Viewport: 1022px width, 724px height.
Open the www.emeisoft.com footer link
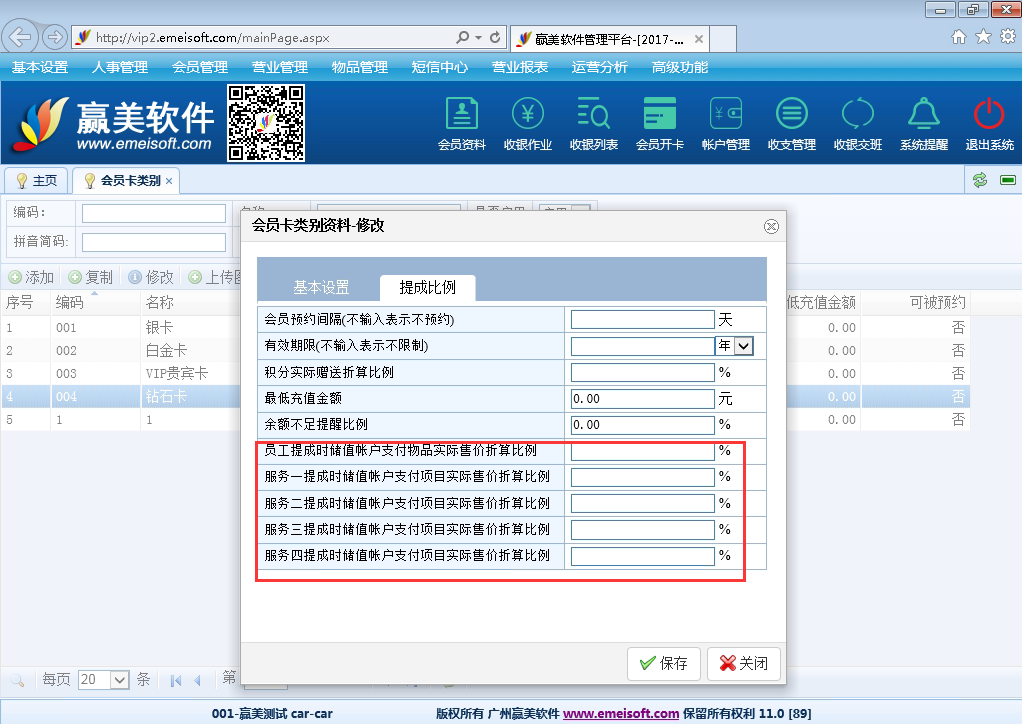[620, 714]
